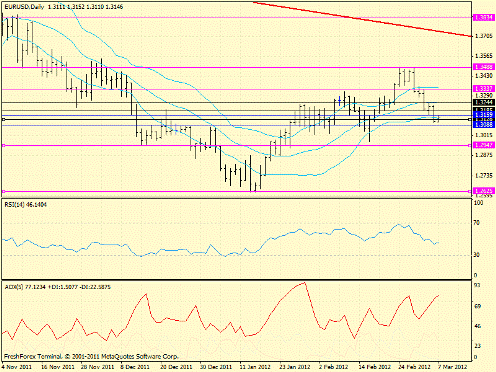Click the 1.3290 price scale value
This screenshot has height=372, width=496.
click(483, 96)
